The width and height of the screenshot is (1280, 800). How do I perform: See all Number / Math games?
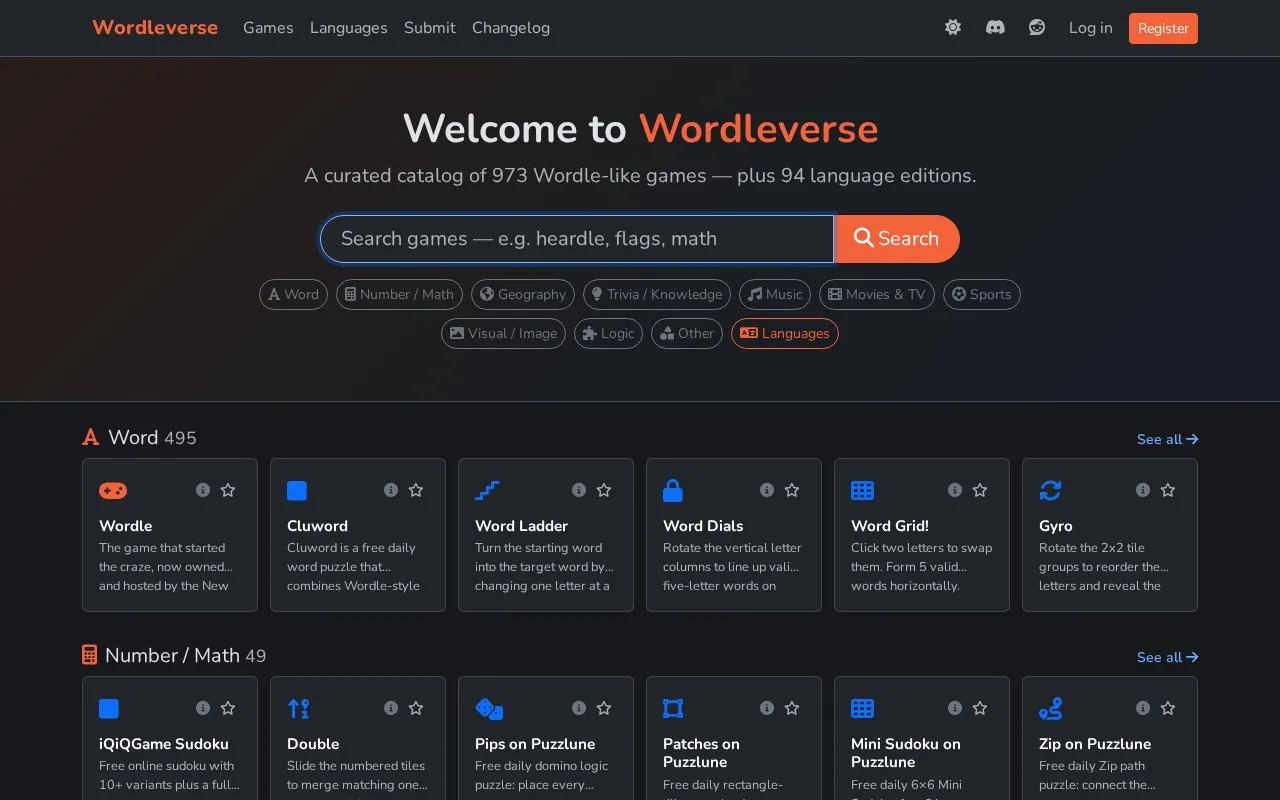(1167, 657)
